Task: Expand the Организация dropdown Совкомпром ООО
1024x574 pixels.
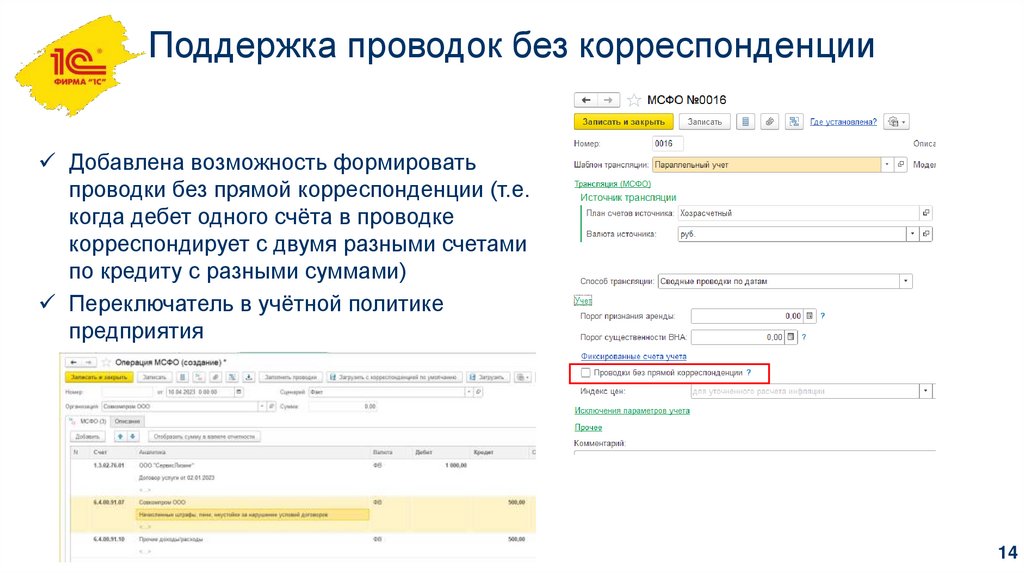Action: tap(262, 406)
